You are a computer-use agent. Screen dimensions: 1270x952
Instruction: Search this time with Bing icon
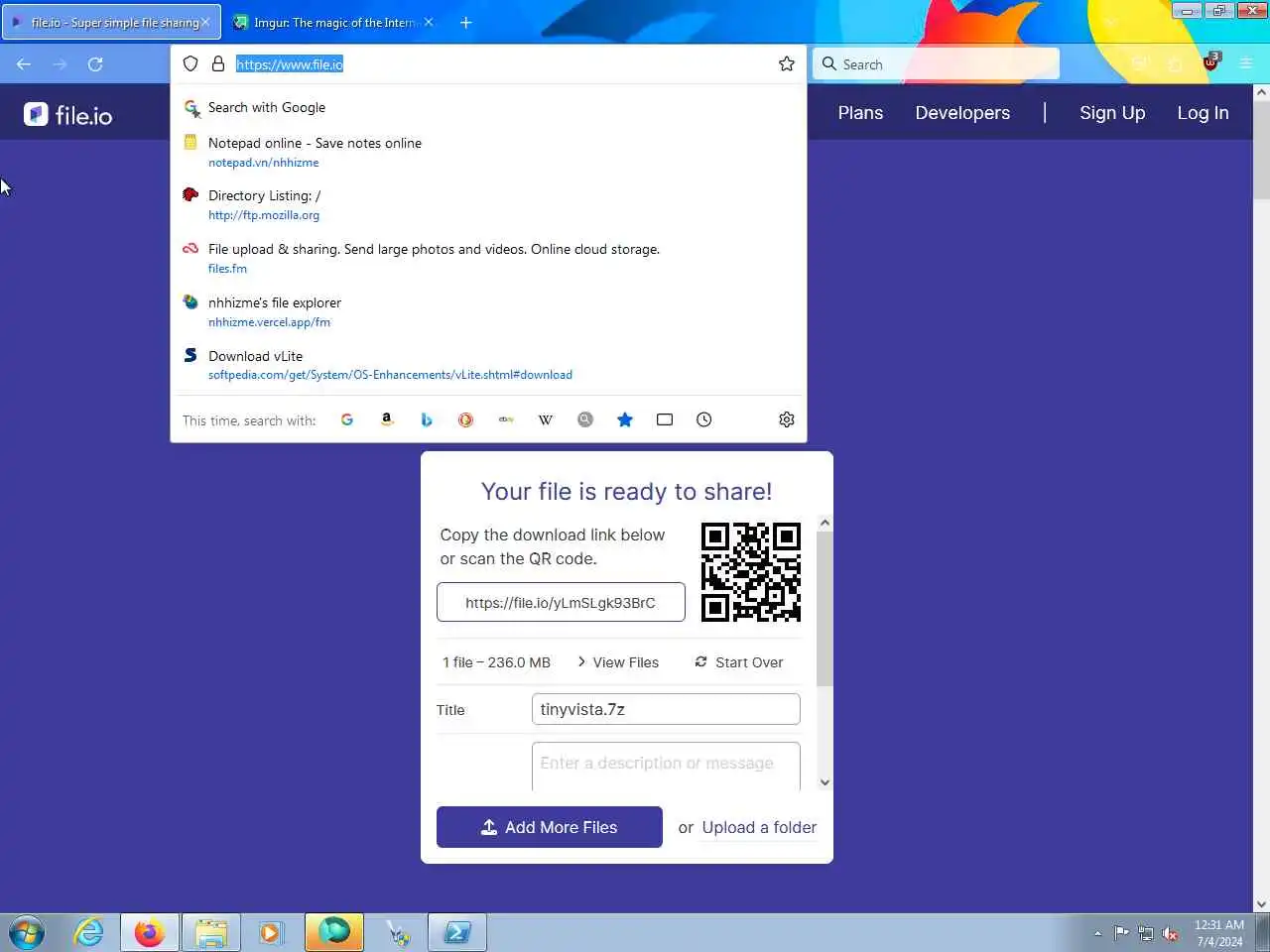coord(427,419)
